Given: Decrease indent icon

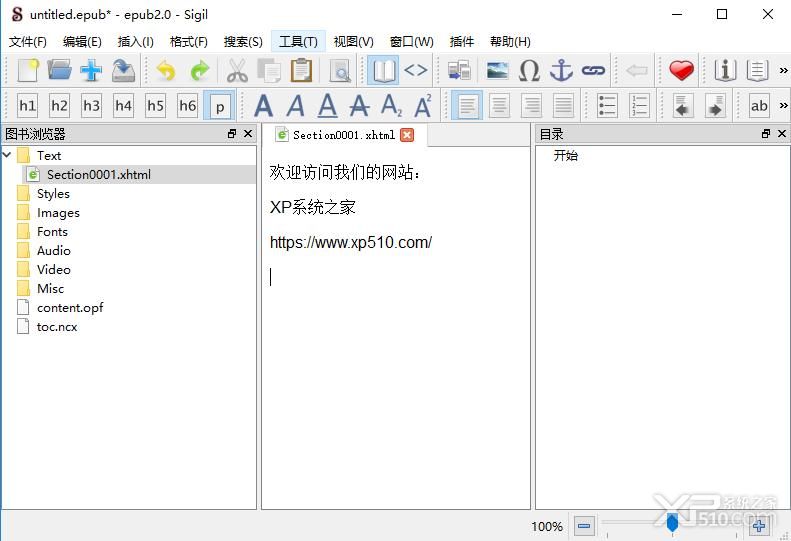Looking at the screenshot, I should click(683, 105).
